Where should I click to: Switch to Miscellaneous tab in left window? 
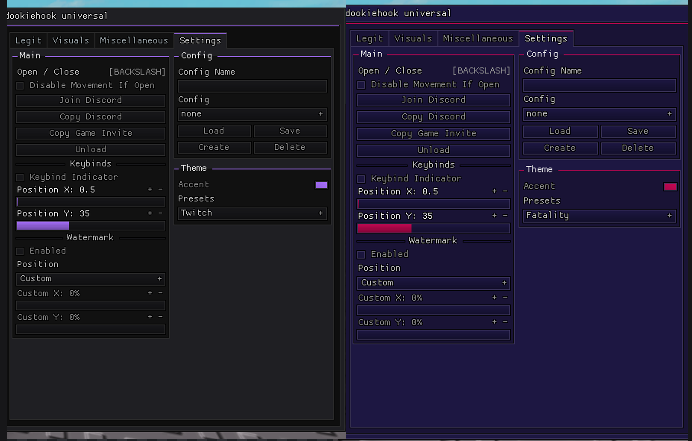[x=134, y=41]
